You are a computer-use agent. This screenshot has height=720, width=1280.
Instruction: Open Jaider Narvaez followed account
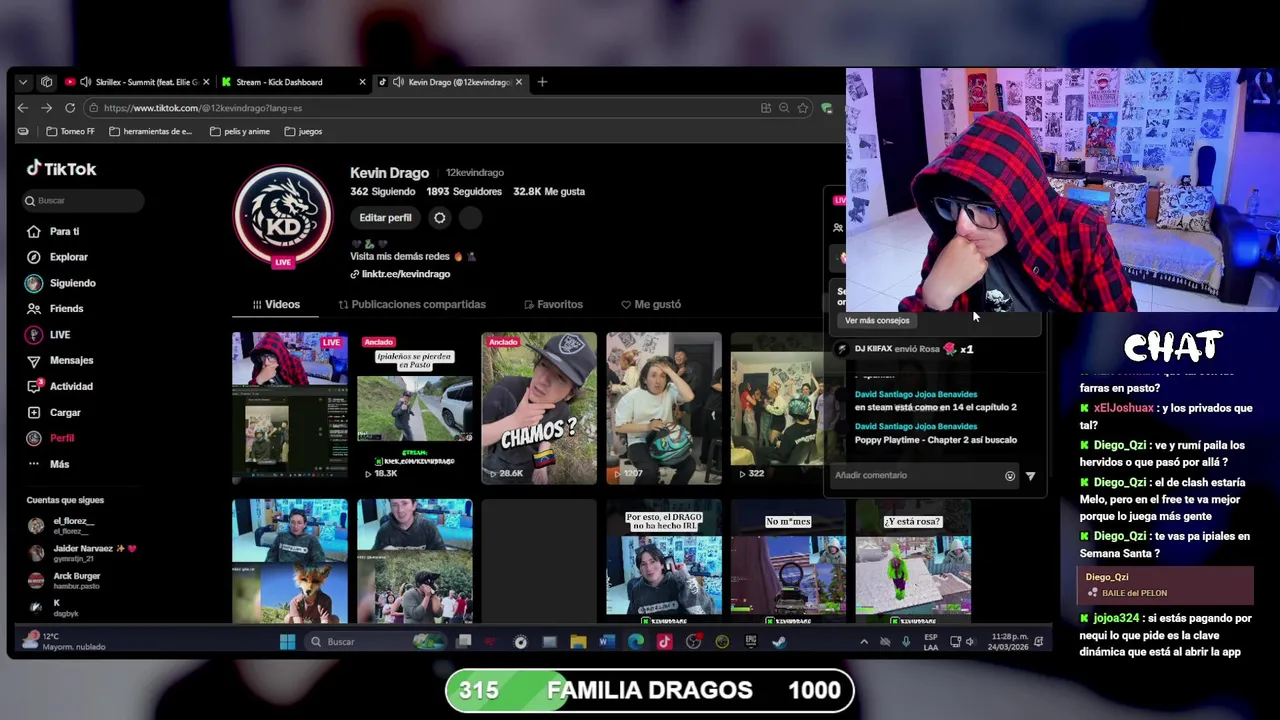82,552
